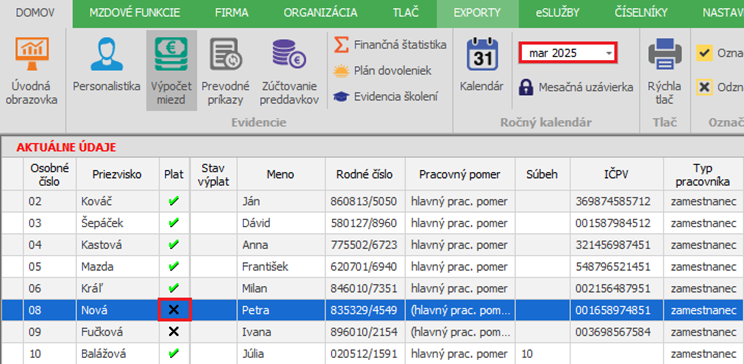
Task: Click rodné číslo 835329/4549
Action: (363, 310)
